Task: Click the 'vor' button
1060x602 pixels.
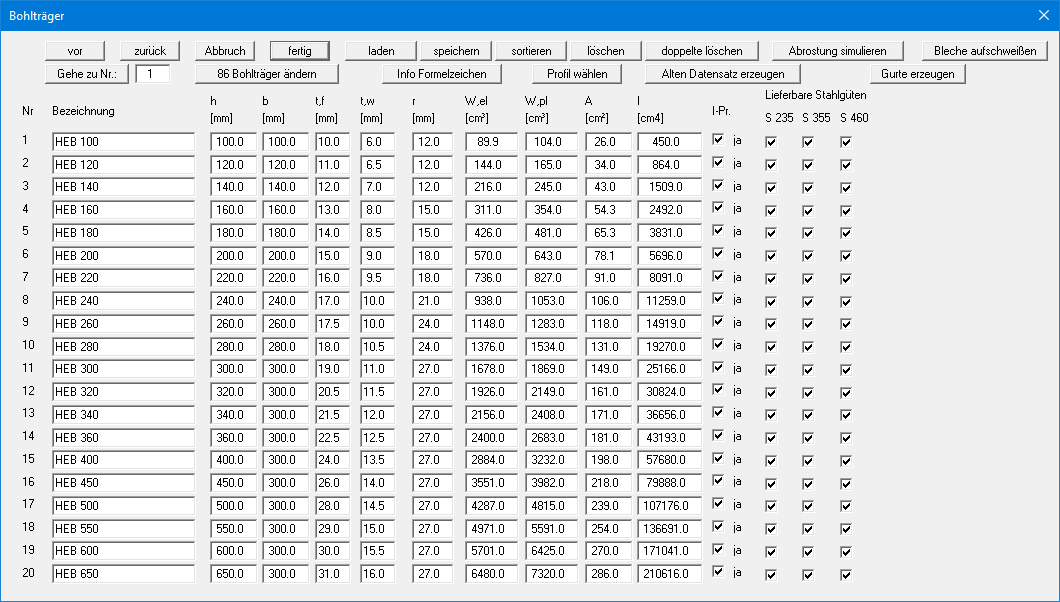Action: [x=75, y=51]
